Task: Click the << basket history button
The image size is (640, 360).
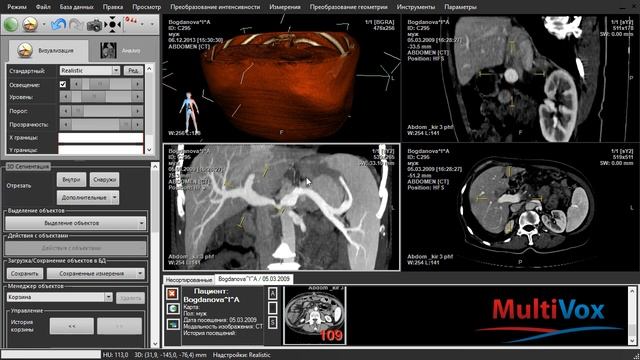Action: (72, 326)
